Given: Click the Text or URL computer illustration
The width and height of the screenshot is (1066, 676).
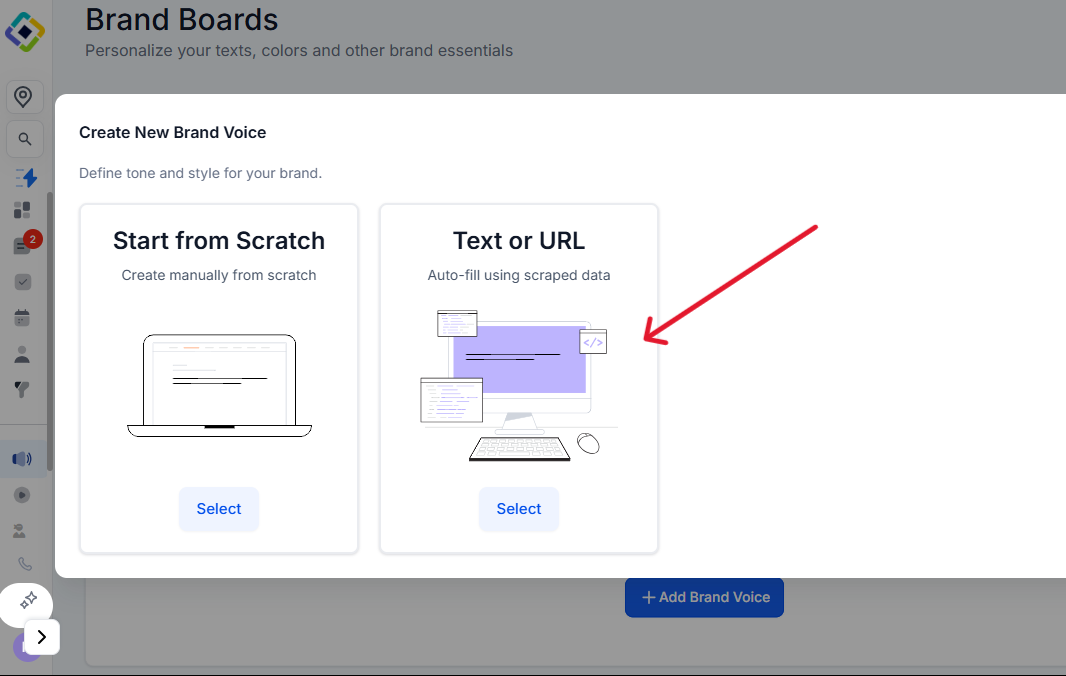Looking at the screenshot, I should pyautogui.click(x=518, y=385).
